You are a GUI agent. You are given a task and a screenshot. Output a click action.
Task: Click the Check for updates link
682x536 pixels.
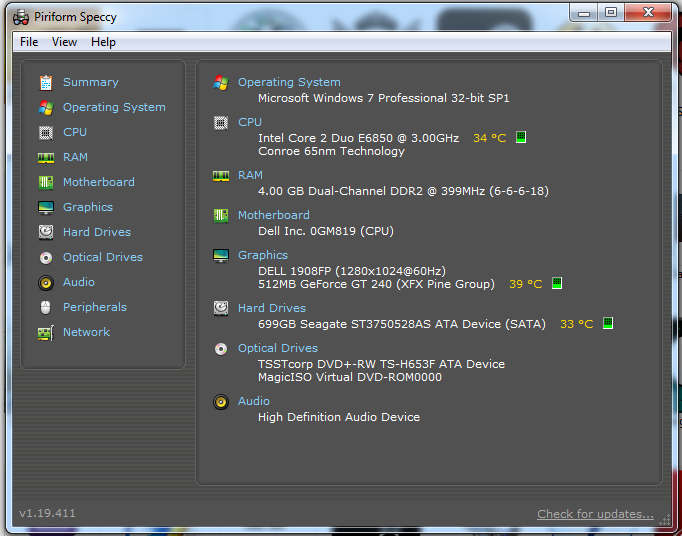tap(595, 514)
